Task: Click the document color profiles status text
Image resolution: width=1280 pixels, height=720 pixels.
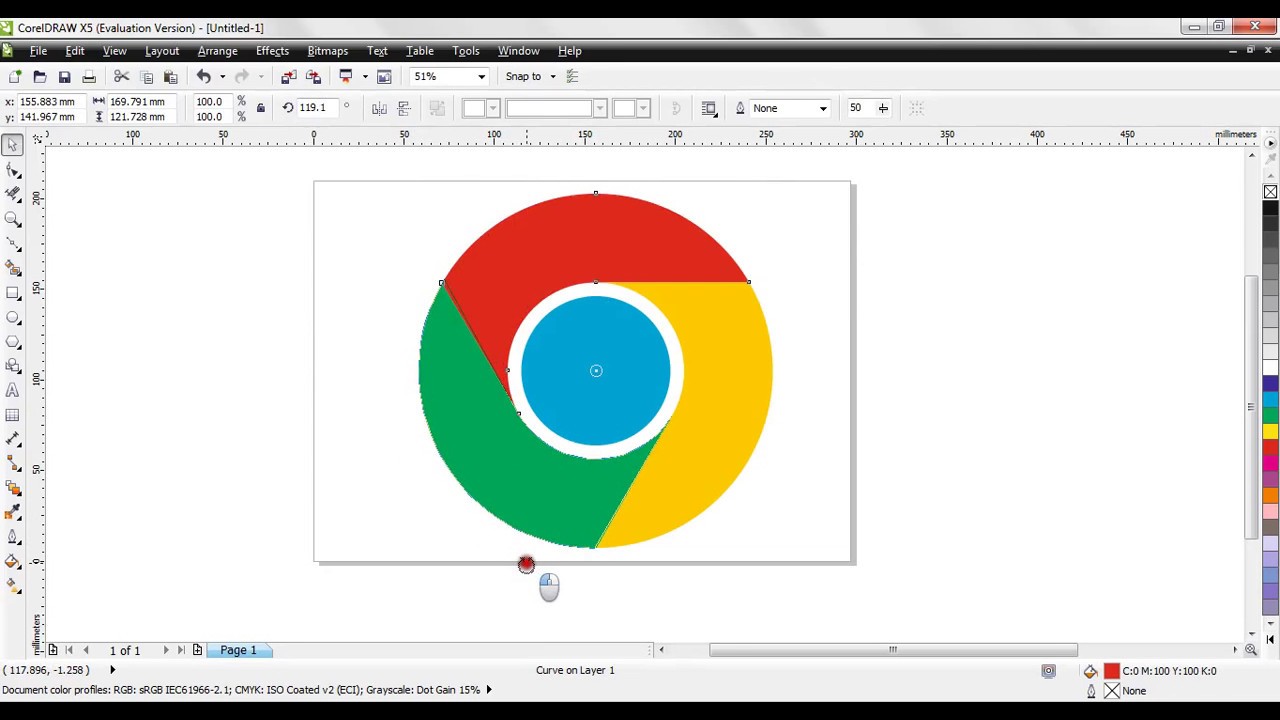Action: coord(240,689)
